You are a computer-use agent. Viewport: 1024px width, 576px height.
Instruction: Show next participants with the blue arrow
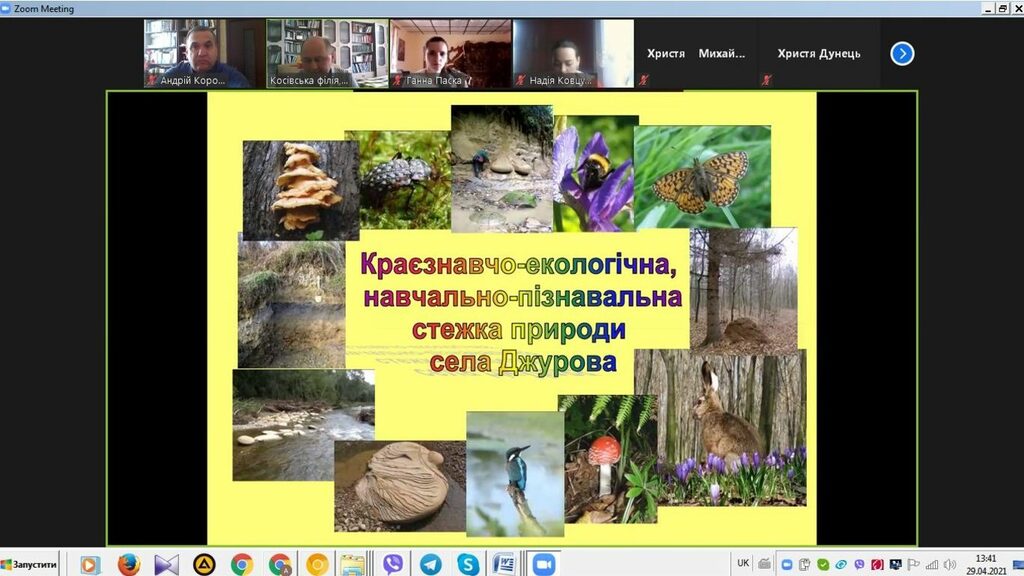click(x=902, y=54)
